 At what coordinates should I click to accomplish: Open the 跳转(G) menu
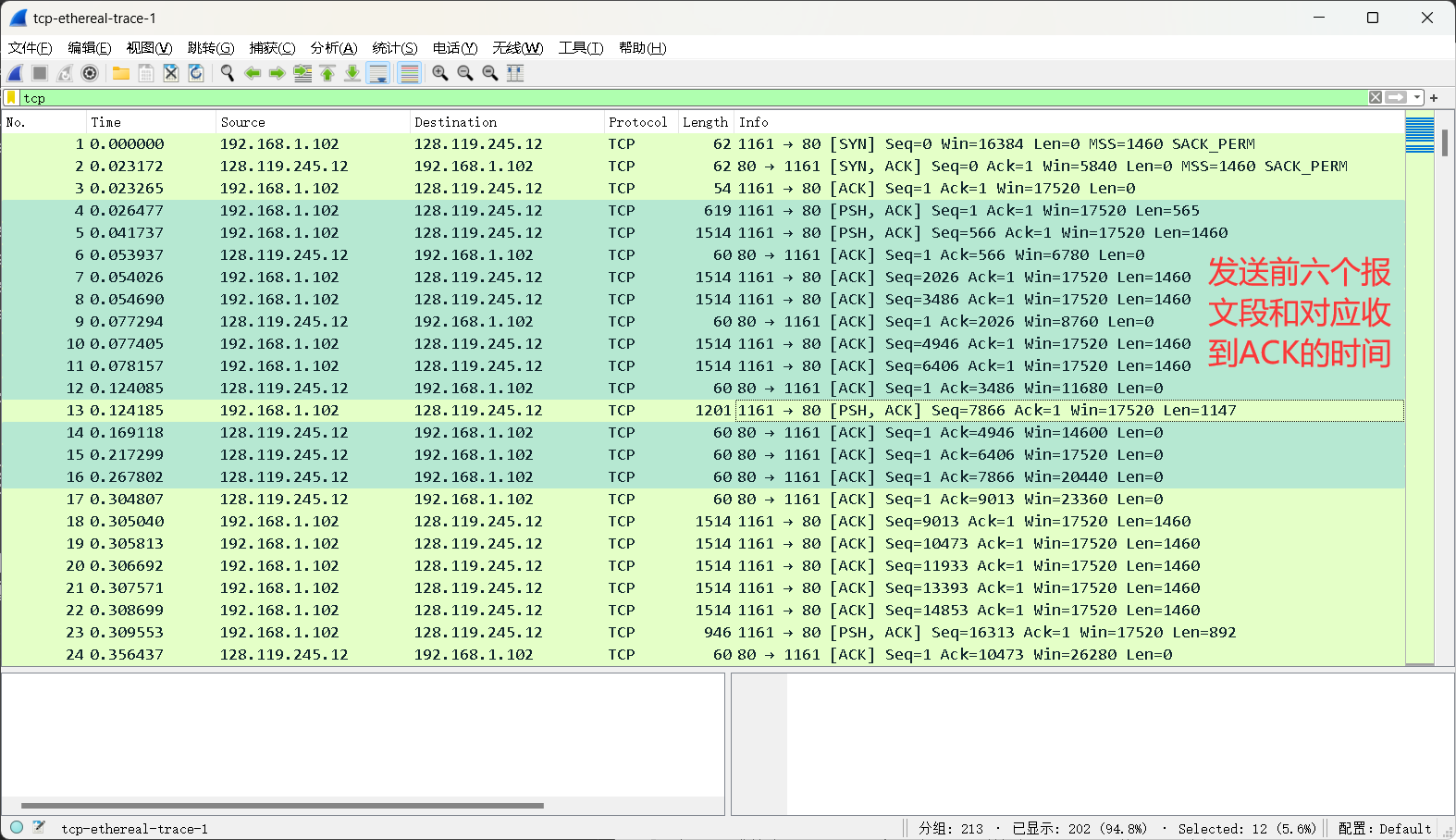pos(211,48)
